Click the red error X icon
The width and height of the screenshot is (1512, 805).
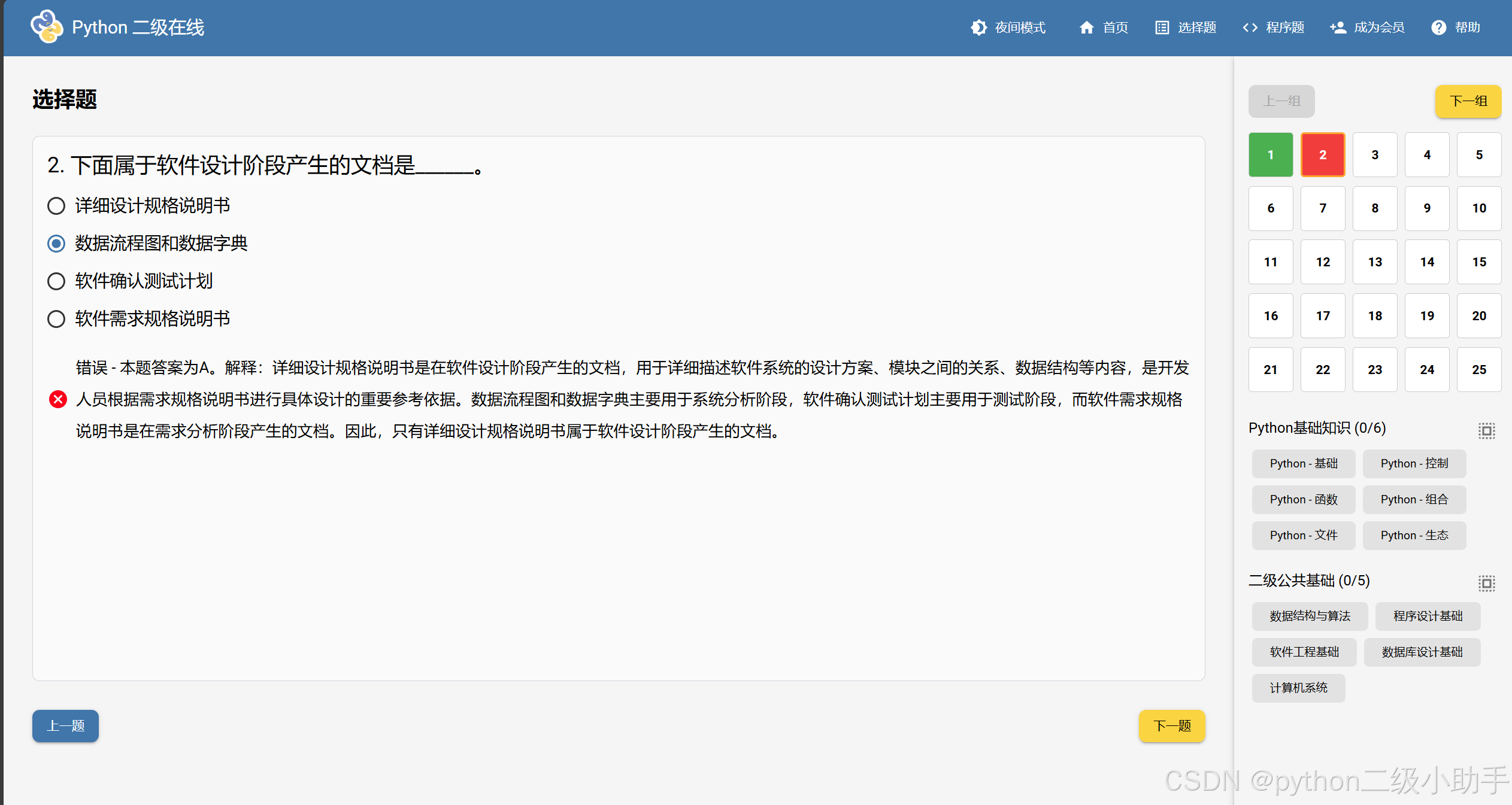[x=58, y=399]
